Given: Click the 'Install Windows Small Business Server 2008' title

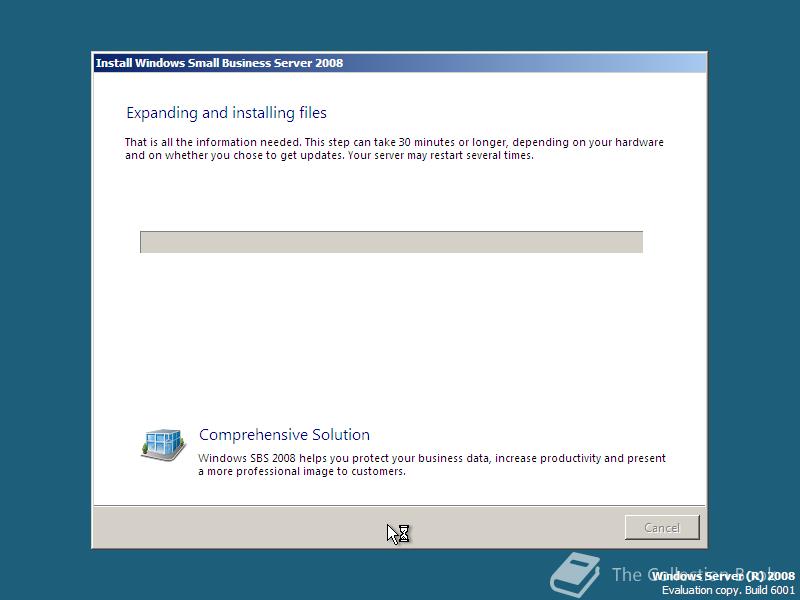Looking at the screenshot, I should 219,63.
